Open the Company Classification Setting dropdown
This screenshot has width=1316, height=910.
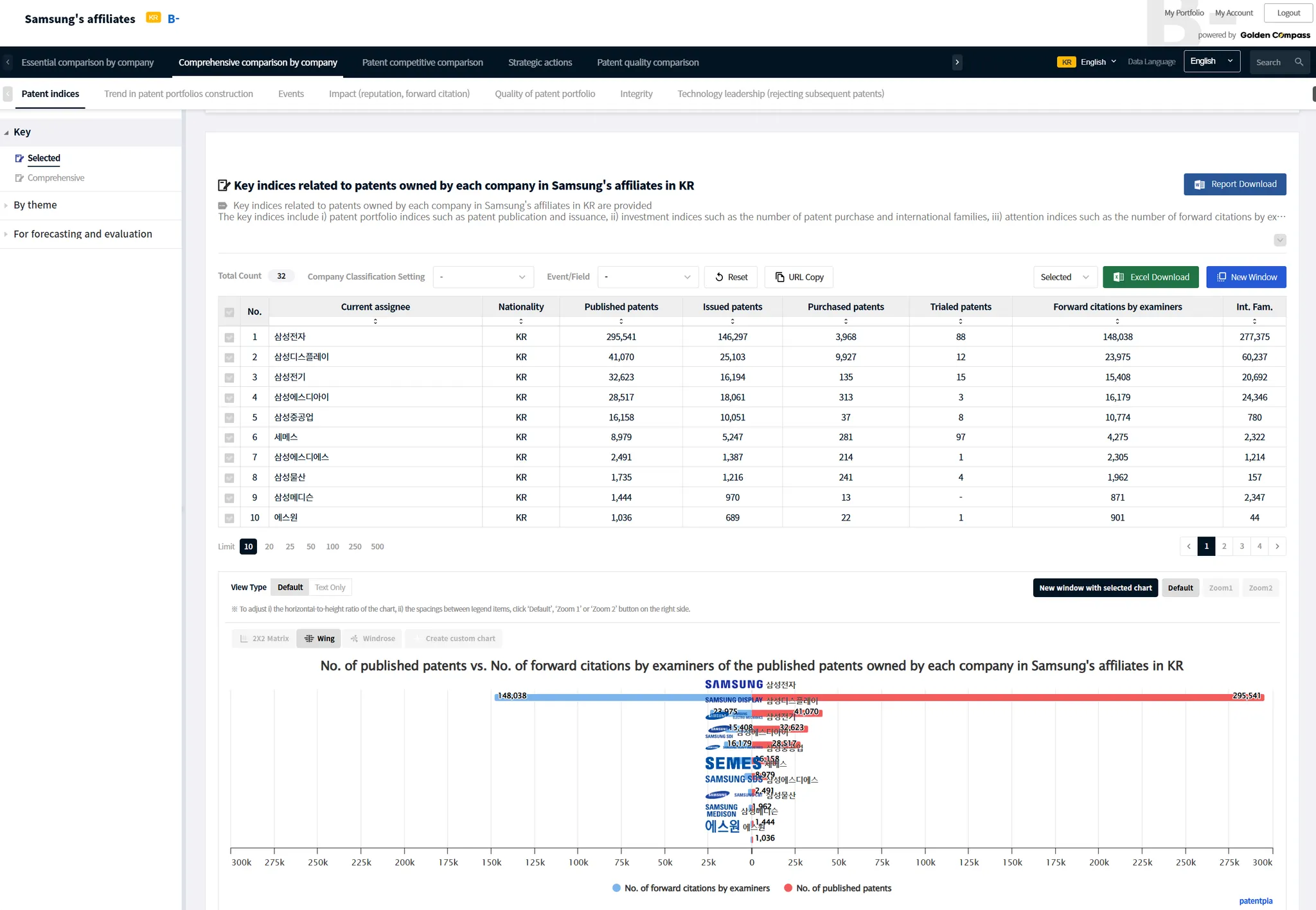point(483,277)
